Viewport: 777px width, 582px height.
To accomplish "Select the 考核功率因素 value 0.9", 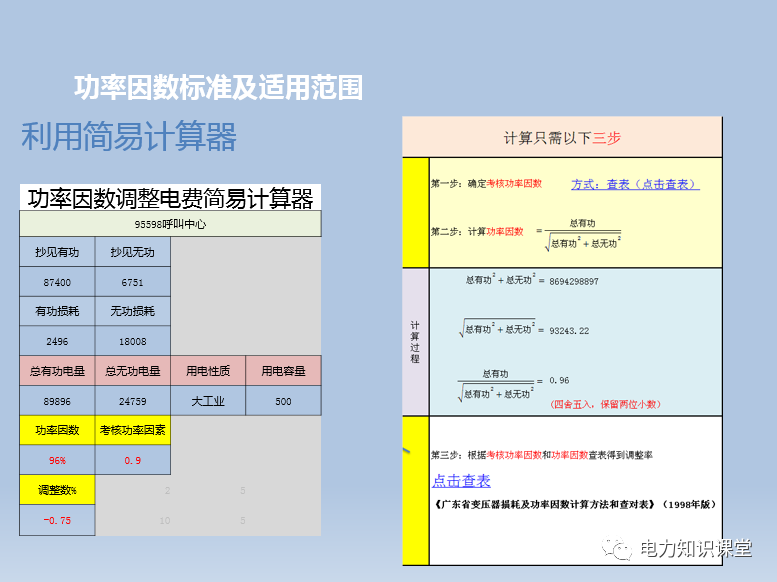I will (132, 460).
